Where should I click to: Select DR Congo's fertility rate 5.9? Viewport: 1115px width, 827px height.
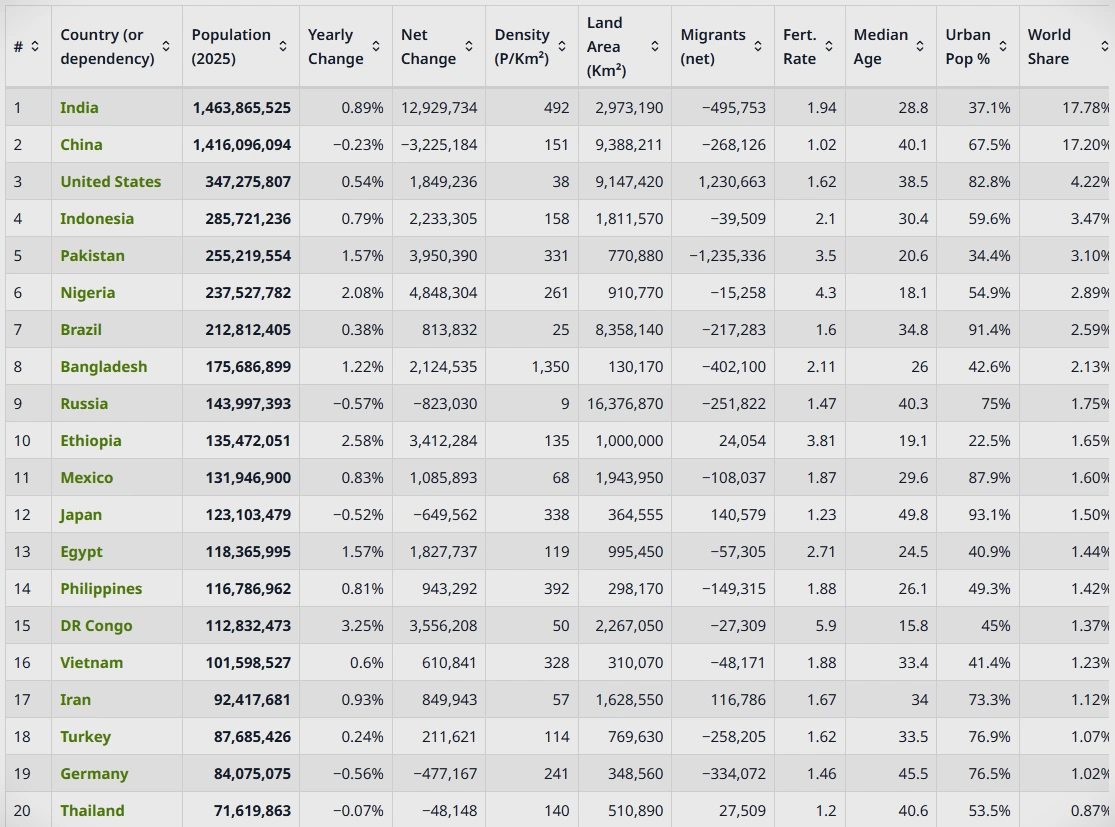tap(826, 625)
